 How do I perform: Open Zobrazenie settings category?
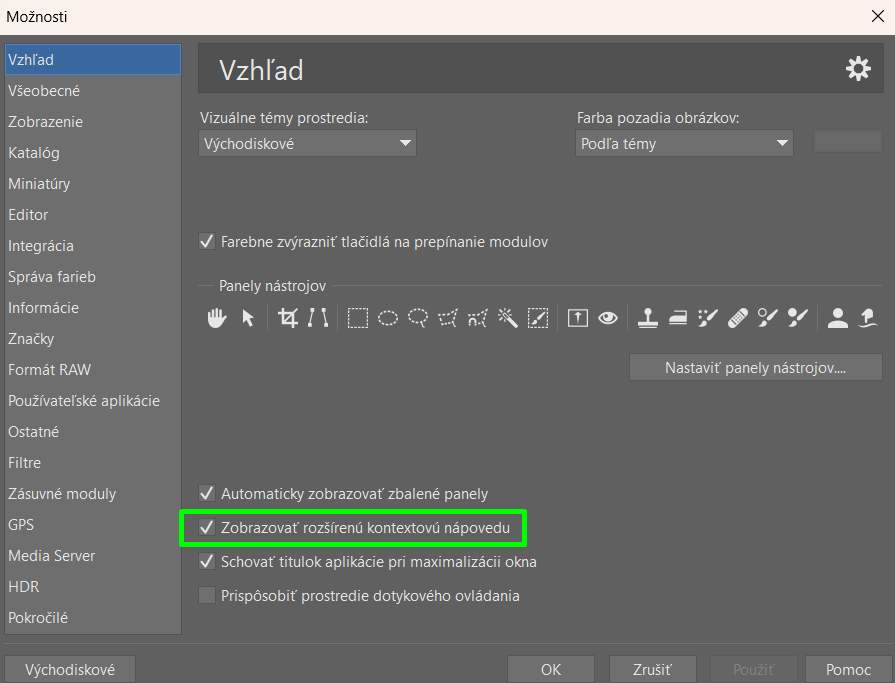pos(92,122)
